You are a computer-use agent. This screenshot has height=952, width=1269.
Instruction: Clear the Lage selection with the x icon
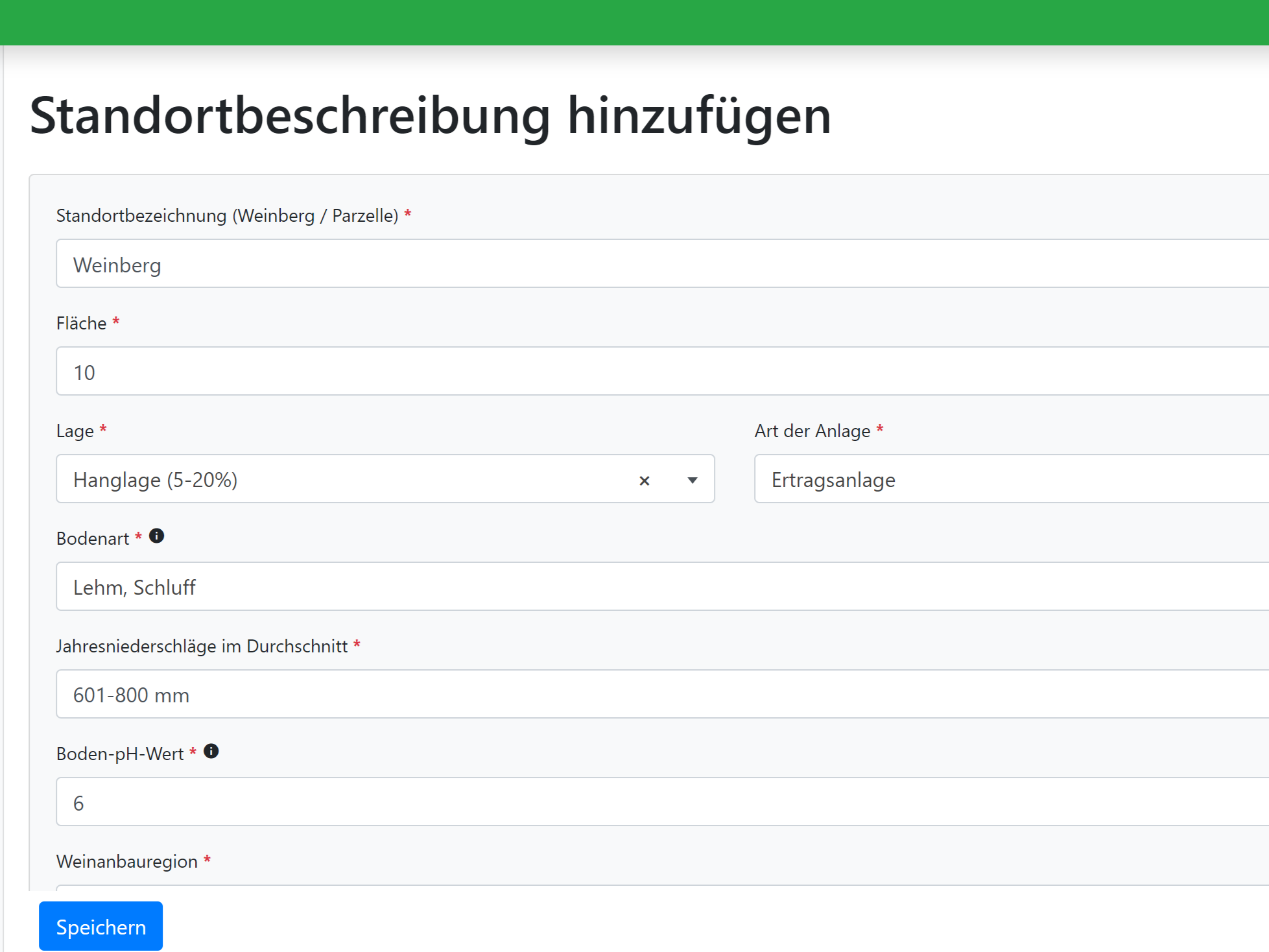point(644,481)
